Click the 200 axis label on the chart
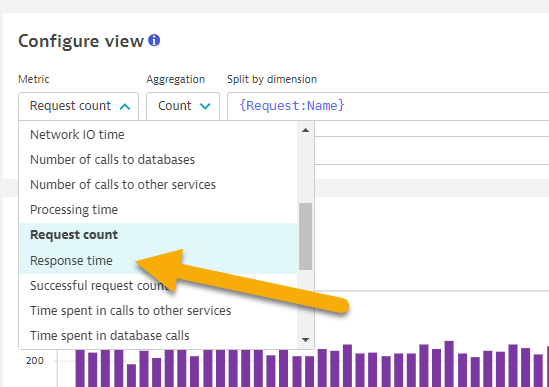This screenshot has width=549, height=387. pyautogui.click(x=35, y=361)
